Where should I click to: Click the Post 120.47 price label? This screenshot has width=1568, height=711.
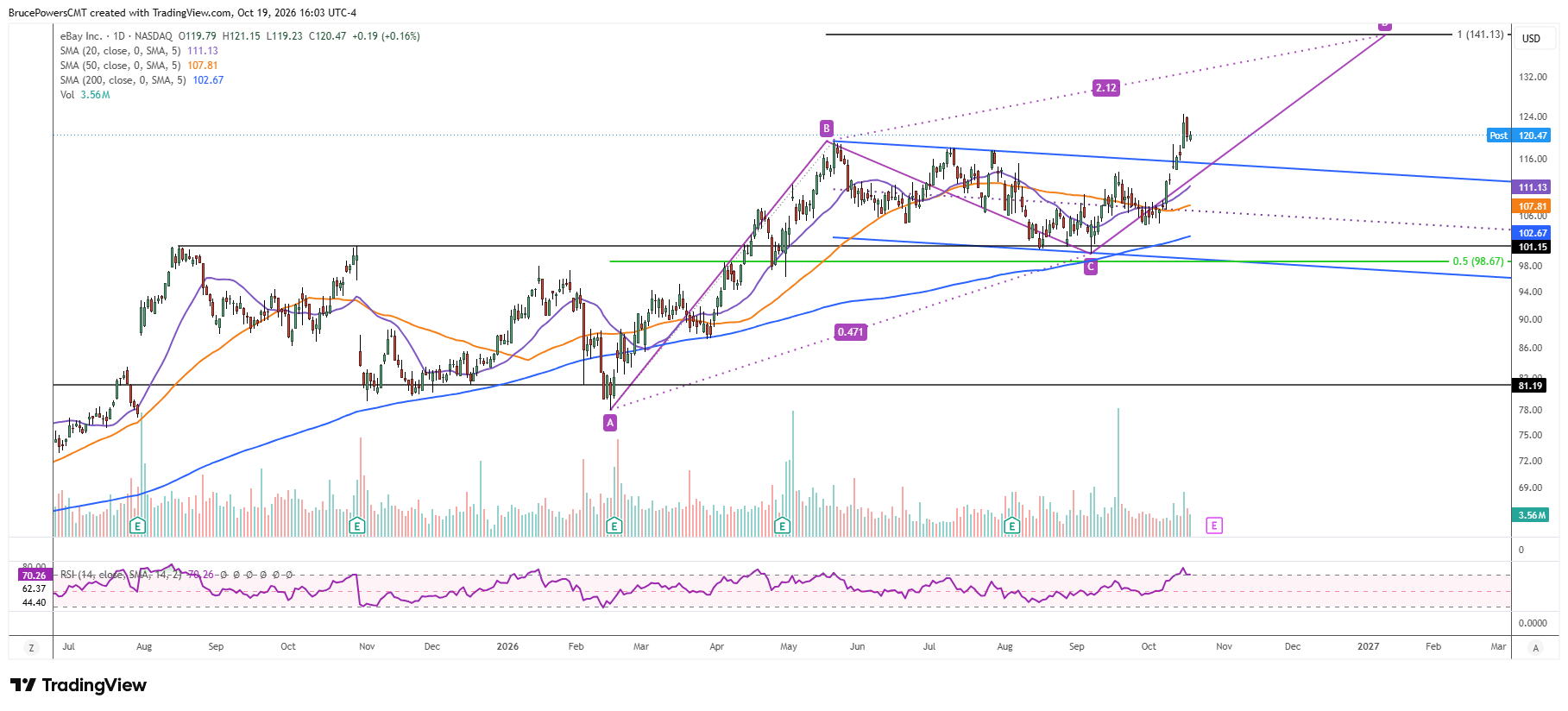point(1519,135)
